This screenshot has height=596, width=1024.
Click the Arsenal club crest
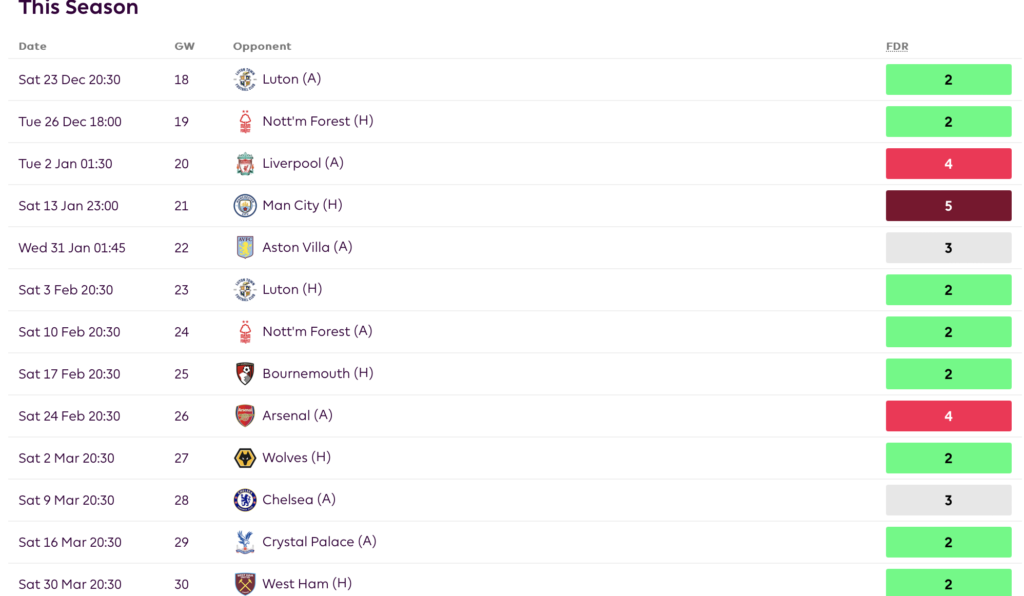tap(245, 416)
